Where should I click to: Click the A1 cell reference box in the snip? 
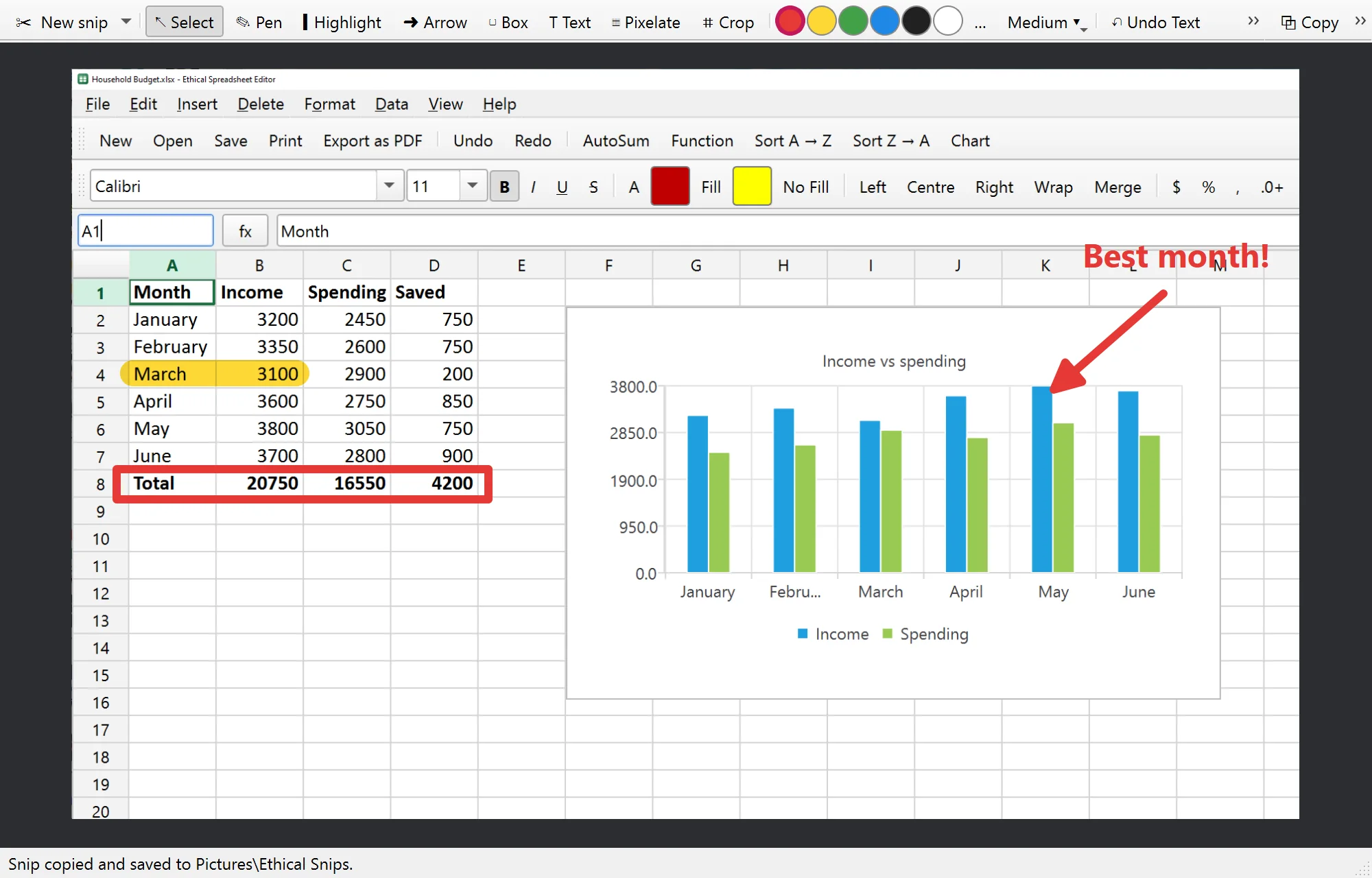click(x=145, y=230)
